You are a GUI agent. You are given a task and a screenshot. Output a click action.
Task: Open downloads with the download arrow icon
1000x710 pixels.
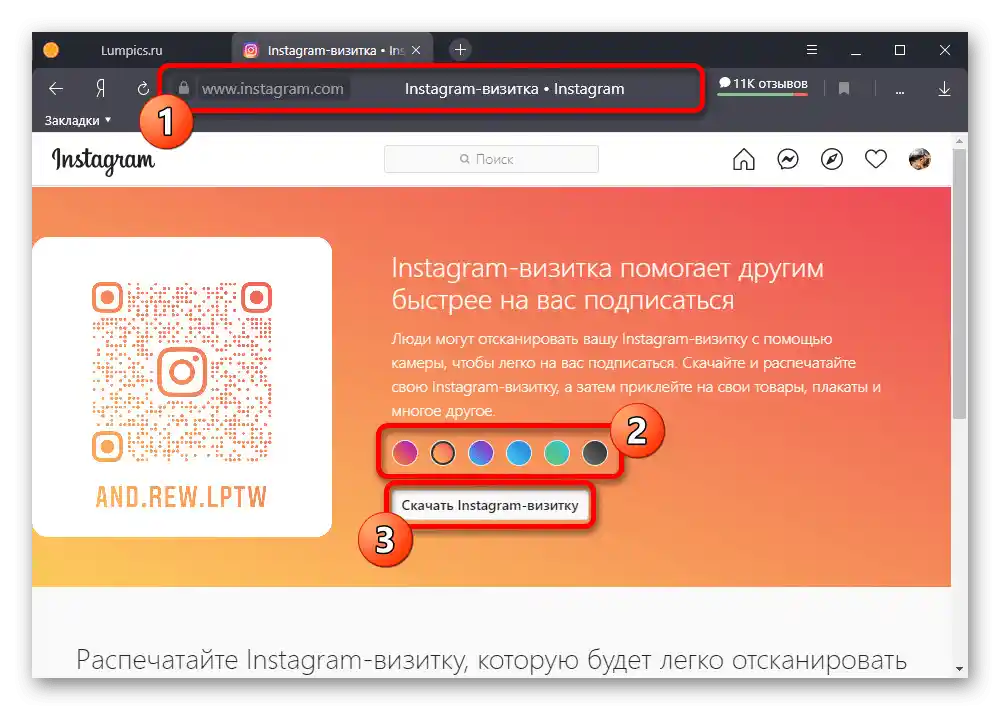point(945,89)
